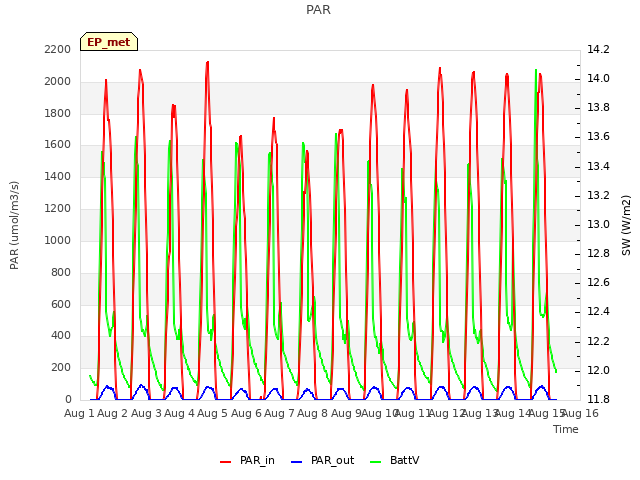The image size is (640, 480).
Task: Click the 2000 left-axis value
Action: click(x=58, y=81)
